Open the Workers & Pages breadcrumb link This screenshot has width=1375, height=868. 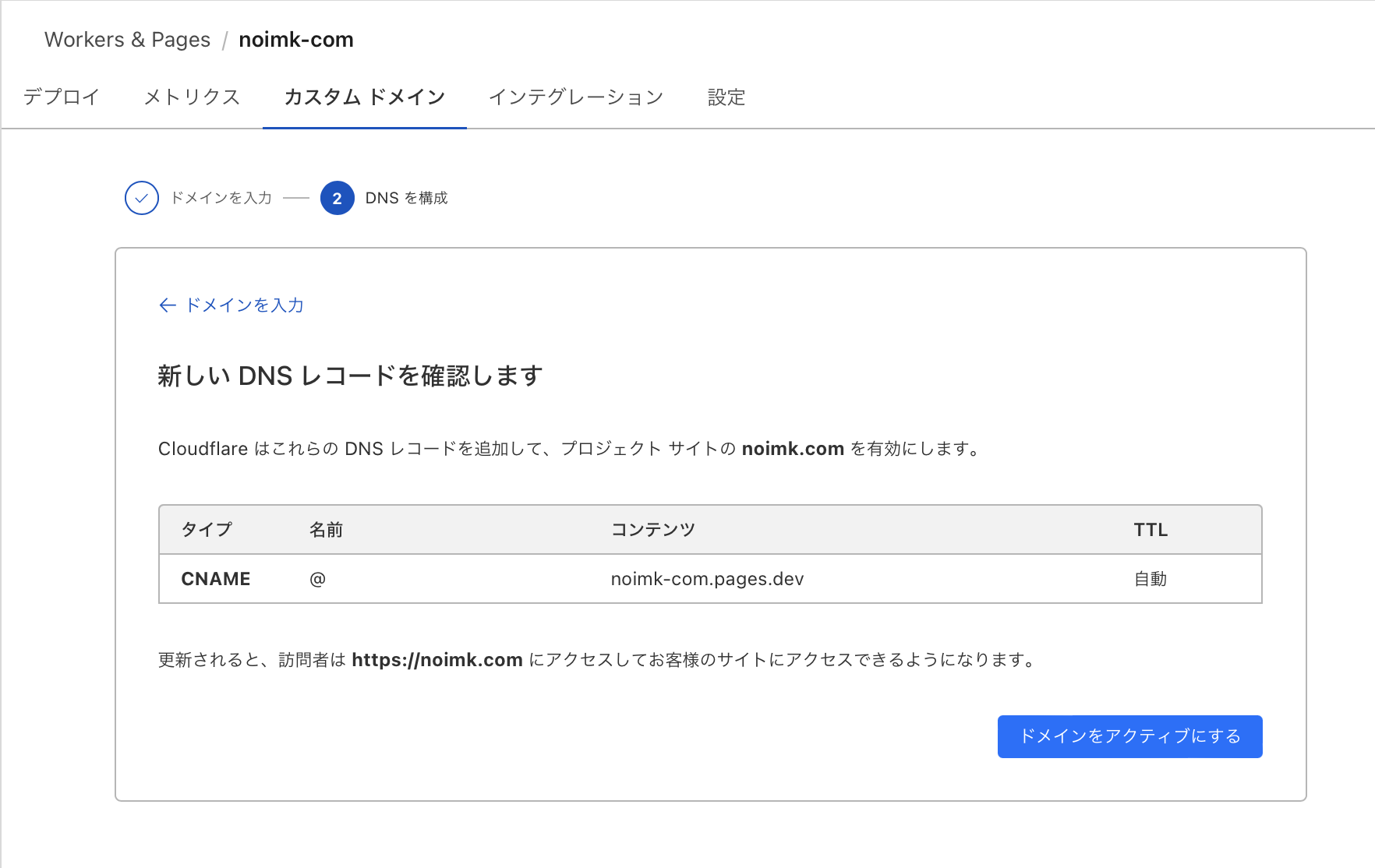coord(127,40)
